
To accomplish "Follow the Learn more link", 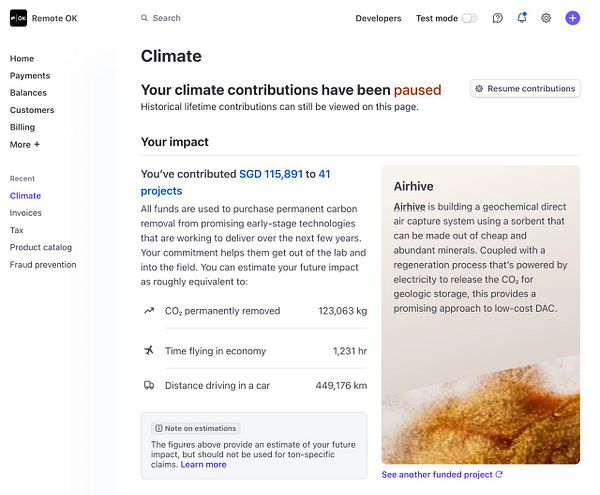I will click(203, 464).
